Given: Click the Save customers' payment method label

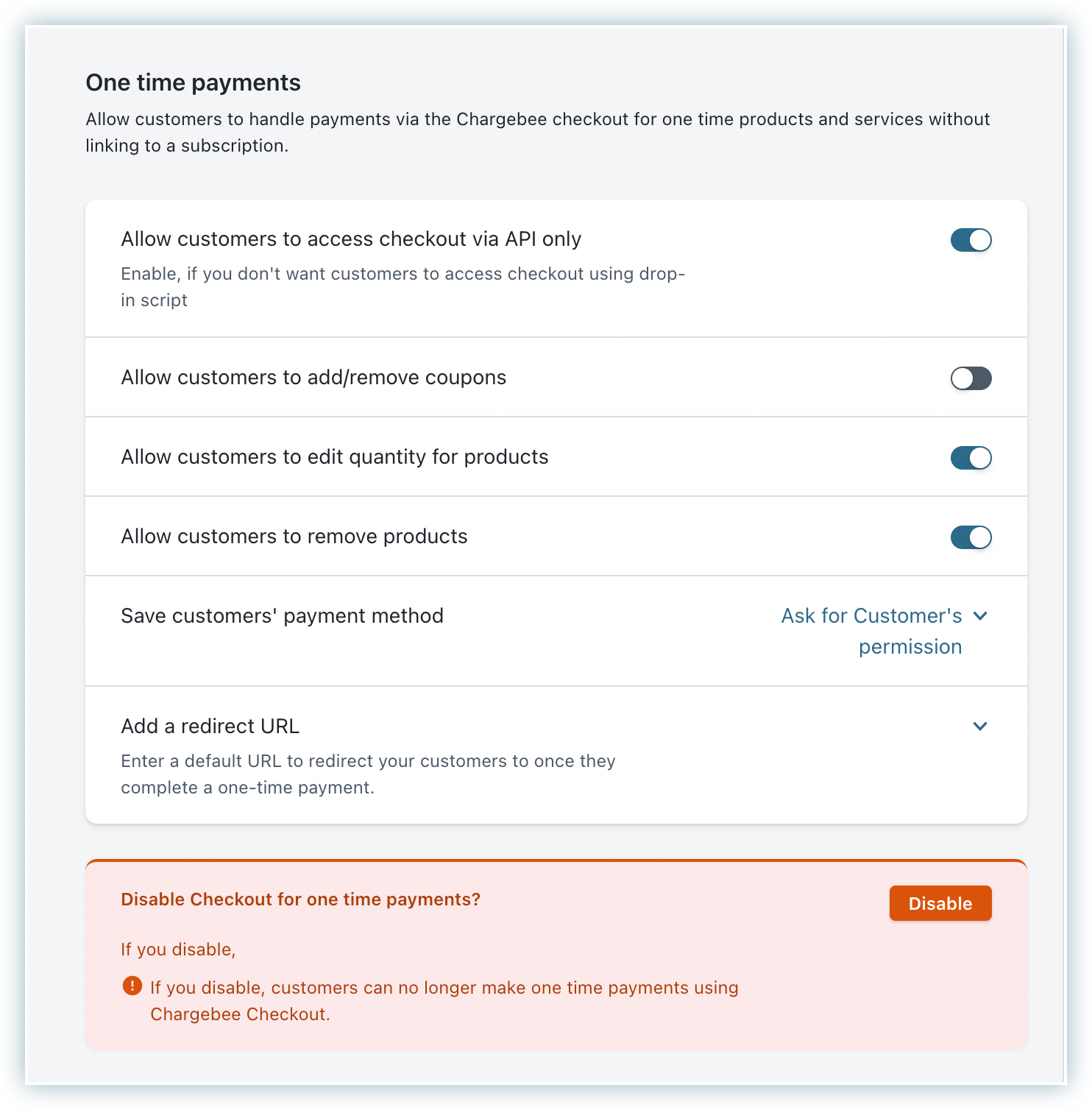Looking at the screenshot, I should [282, 616].
